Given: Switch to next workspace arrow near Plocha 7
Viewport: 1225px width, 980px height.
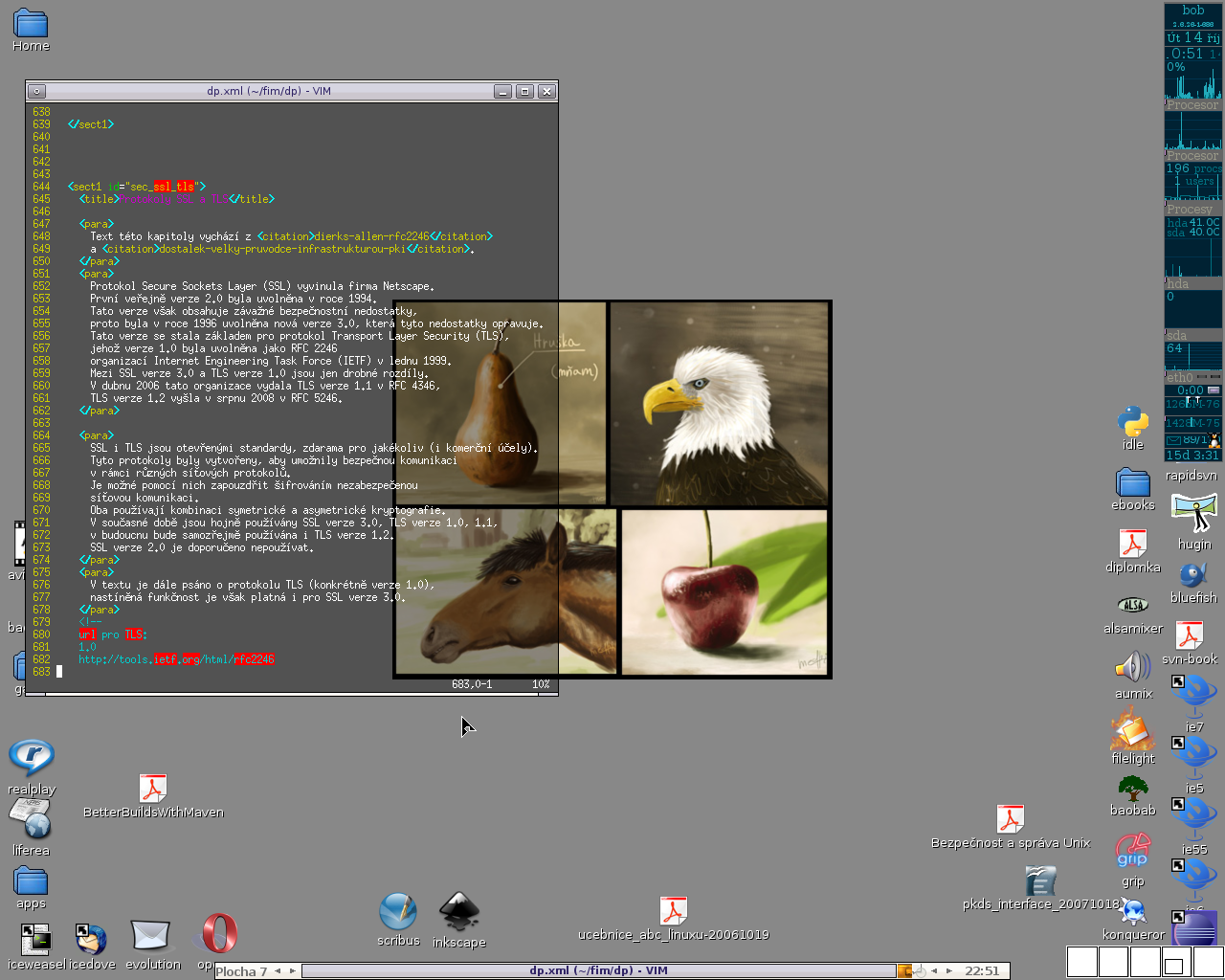Looking at the screenshot, I should [x=293, y=970].
